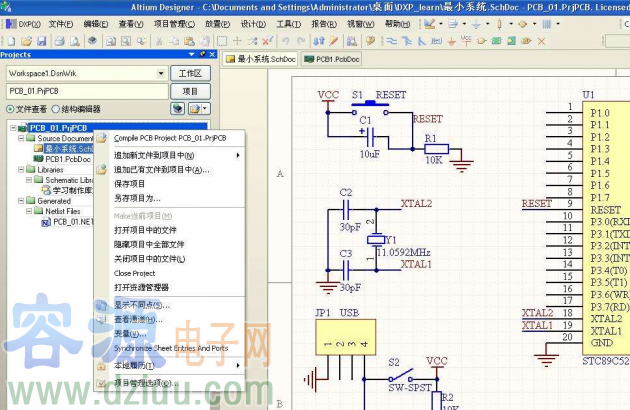The height and width of the screenshot is (410, 630).
Task: Click the PCB_01.PrjPCB filename field
Action: click(85, 91)
